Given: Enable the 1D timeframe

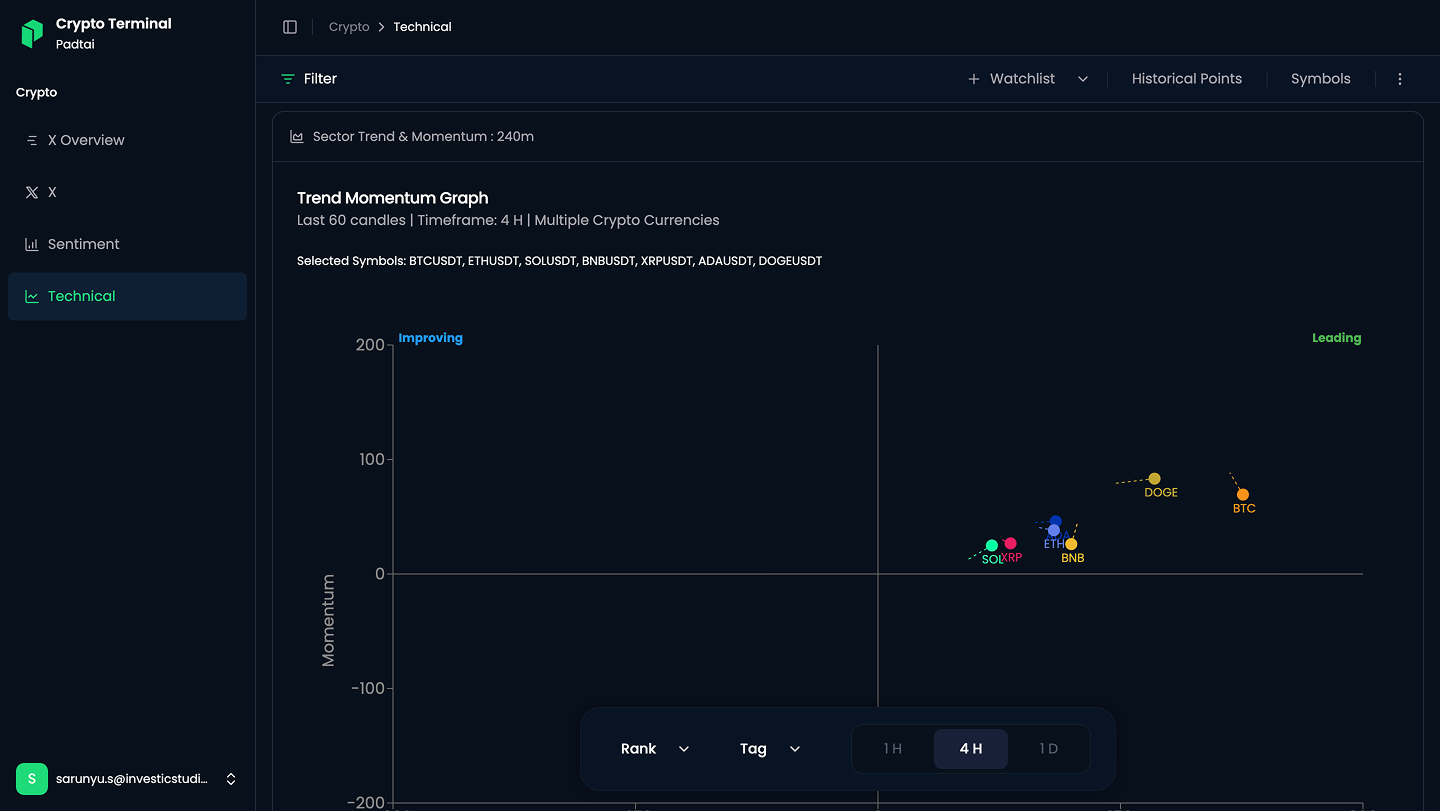Looking at the screenshot, I should (1049, 748).
